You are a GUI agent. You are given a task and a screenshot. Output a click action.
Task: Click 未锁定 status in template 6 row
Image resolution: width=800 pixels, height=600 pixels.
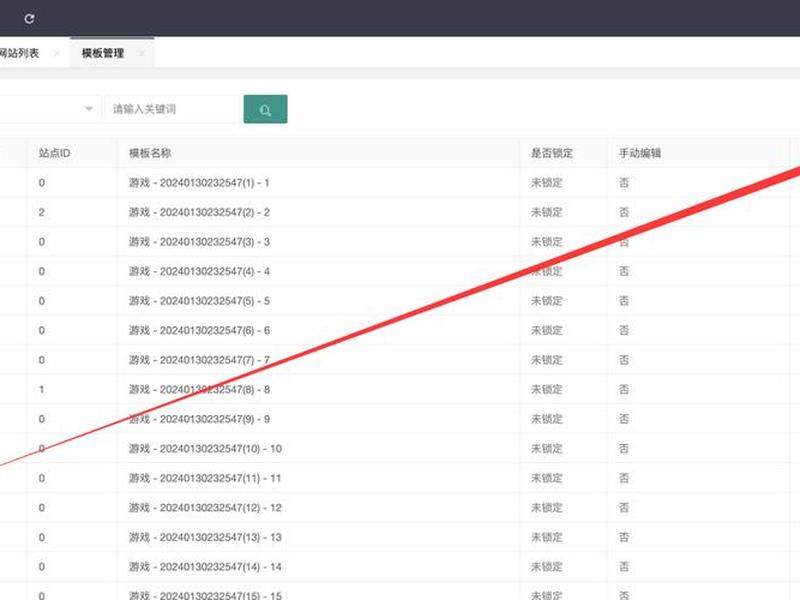tap(546, 331)
